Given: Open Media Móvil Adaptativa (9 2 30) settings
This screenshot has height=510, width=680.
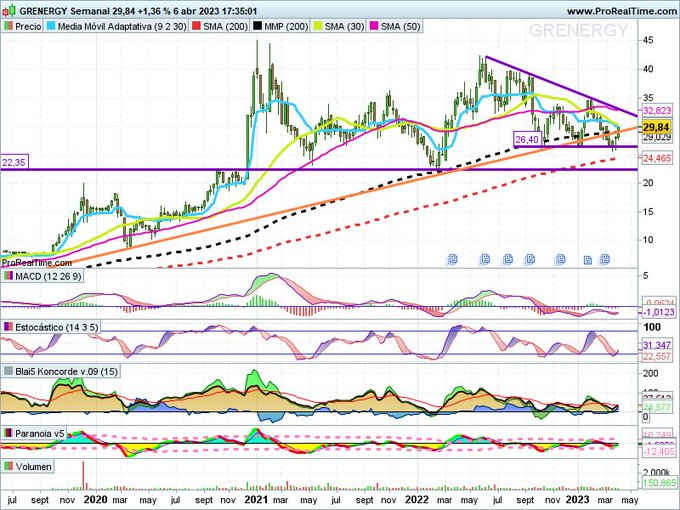Looking at the screenshot, I should coord(122,26).
